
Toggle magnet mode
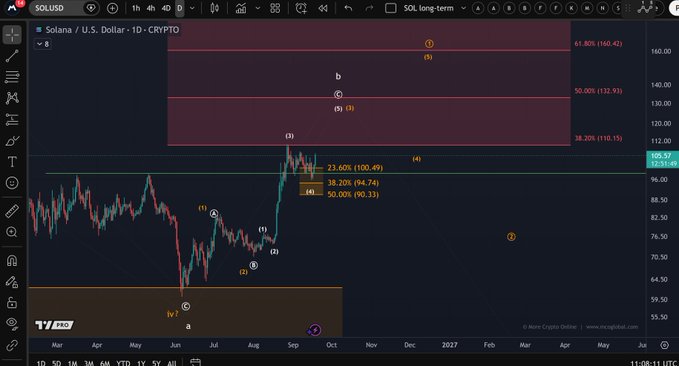pos(12,261)
